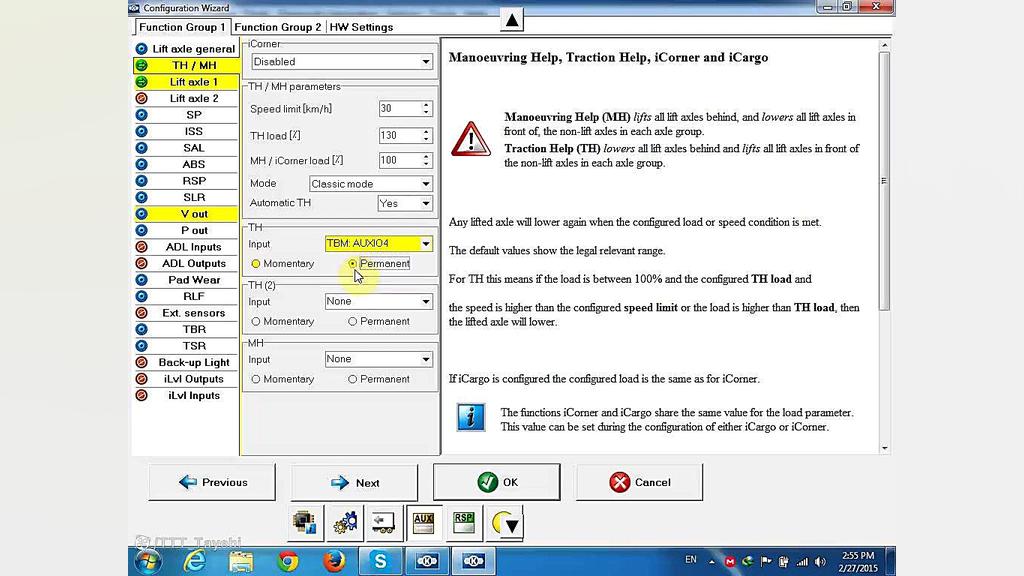Click the blue info icon in help pane
This screenshot has width=1024, height=576.
click(x=470, y=417)
